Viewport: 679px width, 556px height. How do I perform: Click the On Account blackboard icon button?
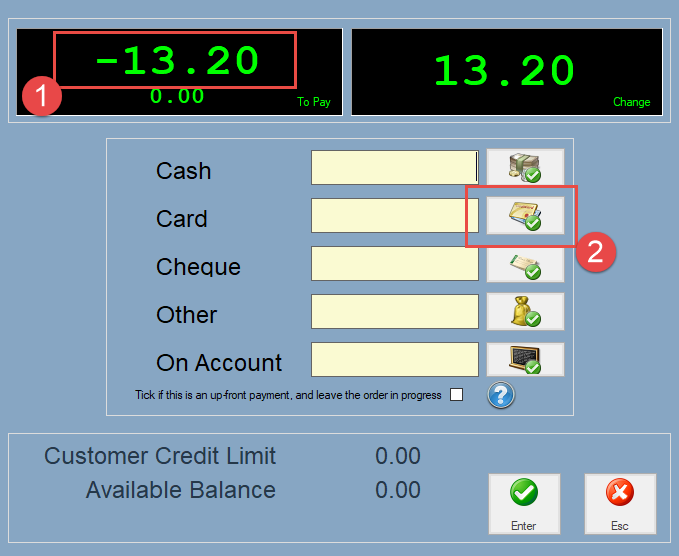[x=525, y=359]
